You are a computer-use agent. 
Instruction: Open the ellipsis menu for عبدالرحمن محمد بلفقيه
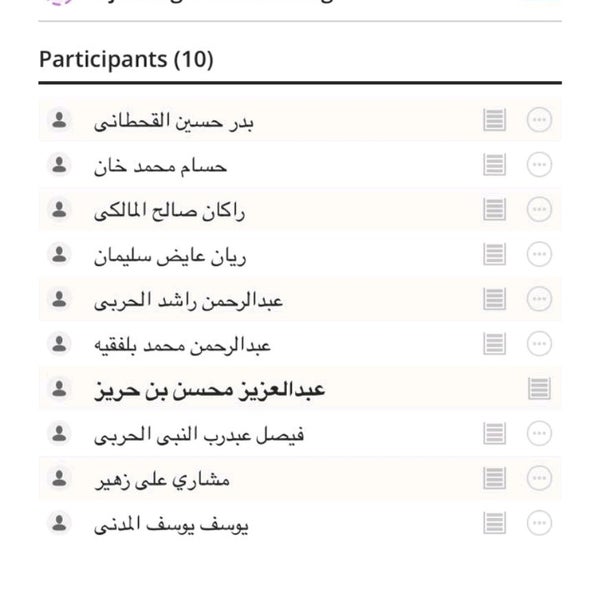(x=539, y=344)
